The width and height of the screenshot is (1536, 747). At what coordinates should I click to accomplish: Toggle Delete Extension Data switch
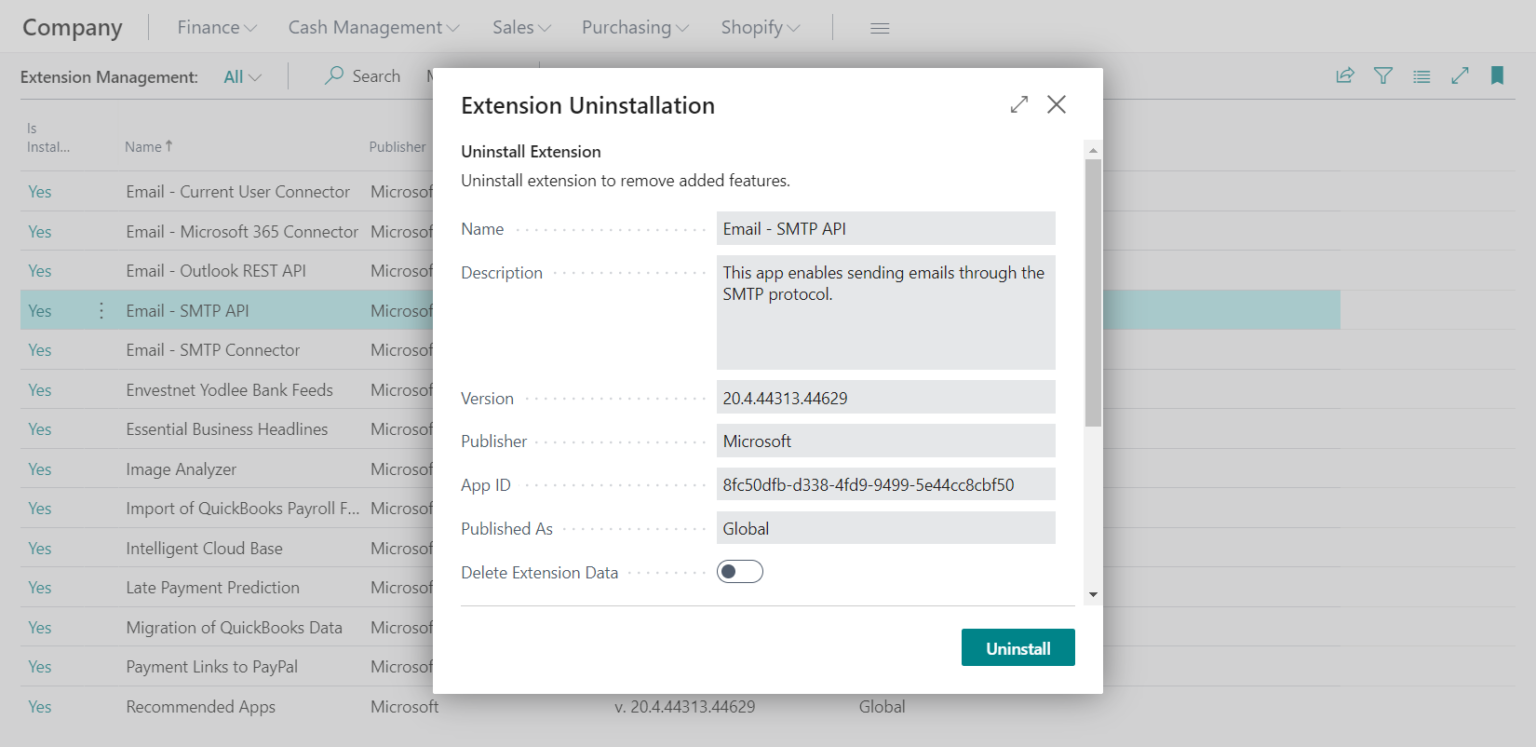click(x=740, y=572)
